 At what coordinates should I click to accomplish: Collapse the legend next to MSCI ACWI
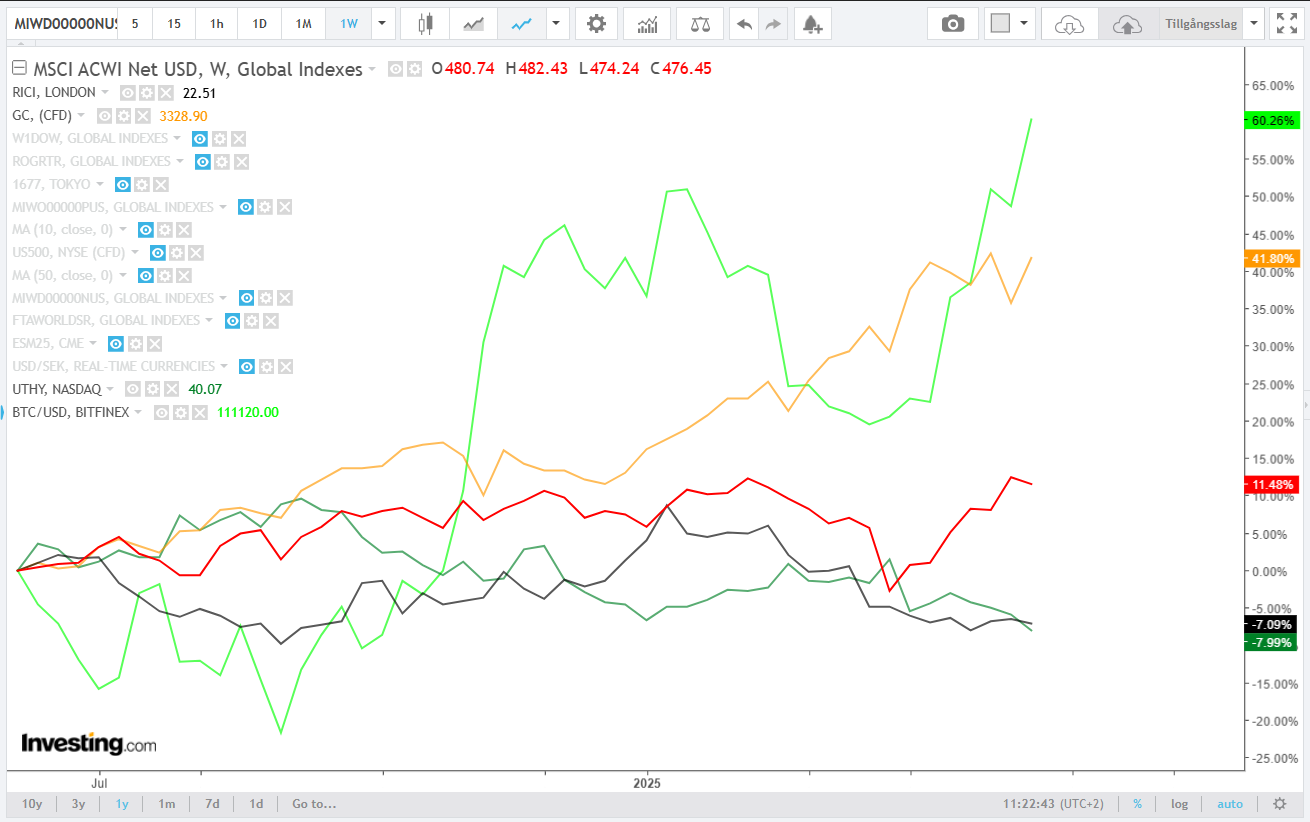[x=18, y=69]
